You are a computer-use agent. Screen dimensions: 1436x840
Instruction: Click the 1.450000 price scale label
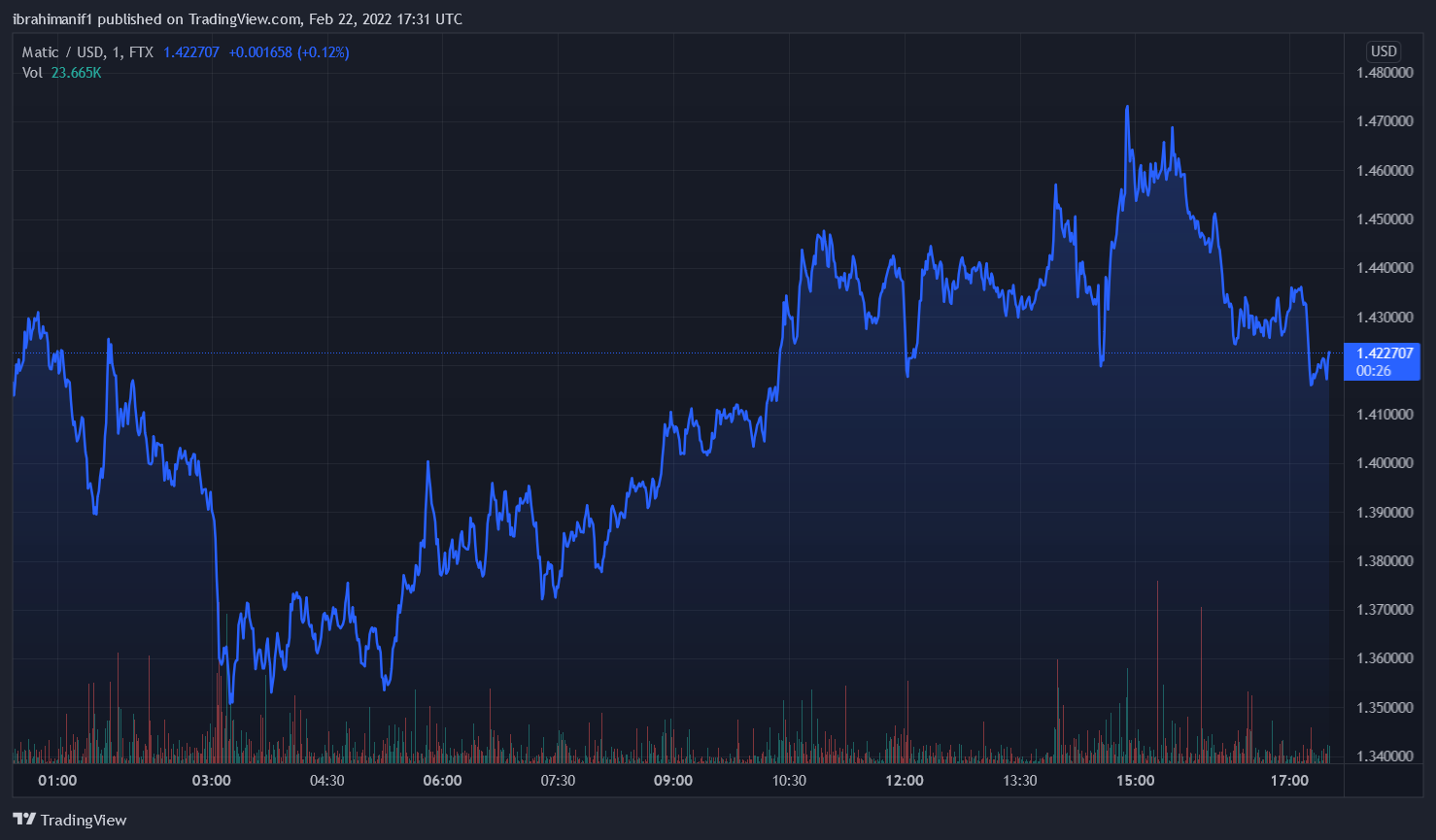click(x=1385, y=219)
